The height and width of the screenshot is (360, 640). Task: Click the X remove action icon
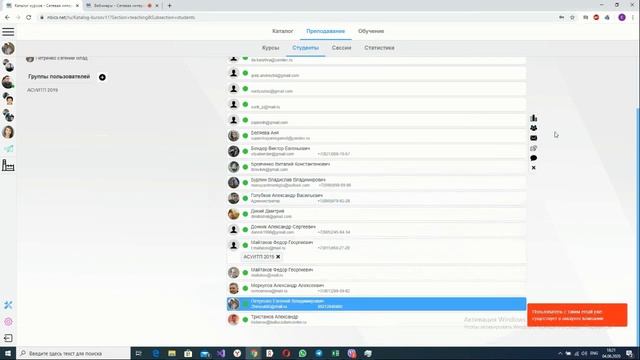pos(533,168)
